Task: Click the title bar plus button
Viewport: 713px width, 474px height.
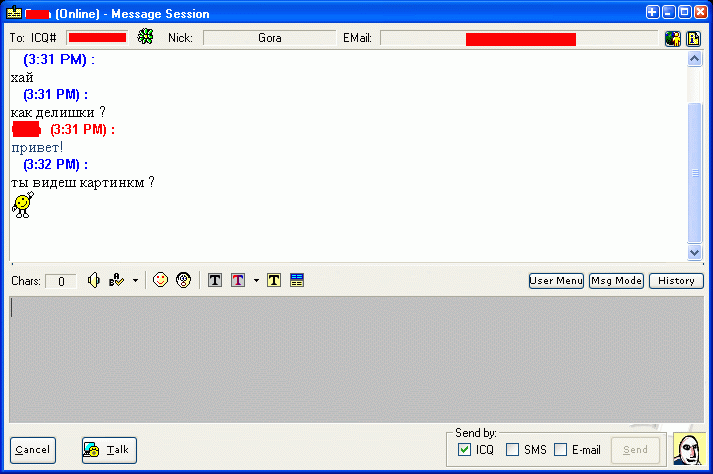Action: pyautogui.click(x=652, y=12)
